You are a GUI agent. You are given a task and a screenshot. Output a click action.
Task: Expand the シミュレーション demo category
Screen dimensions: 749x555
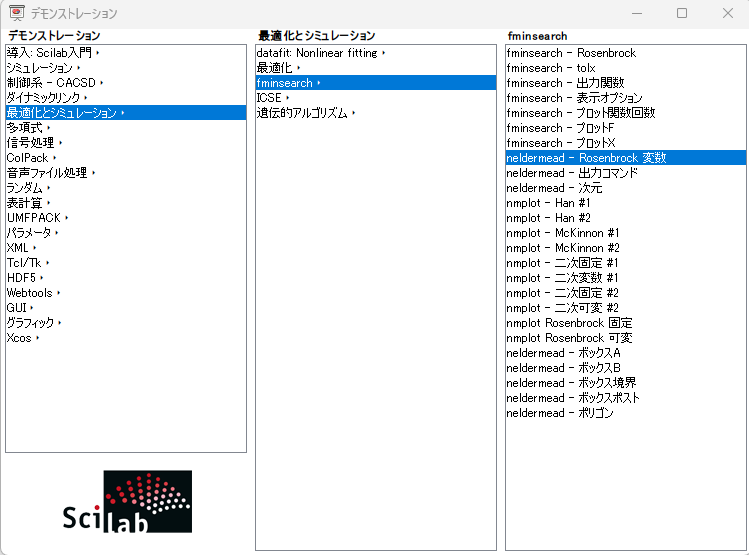tap(41, 68)
